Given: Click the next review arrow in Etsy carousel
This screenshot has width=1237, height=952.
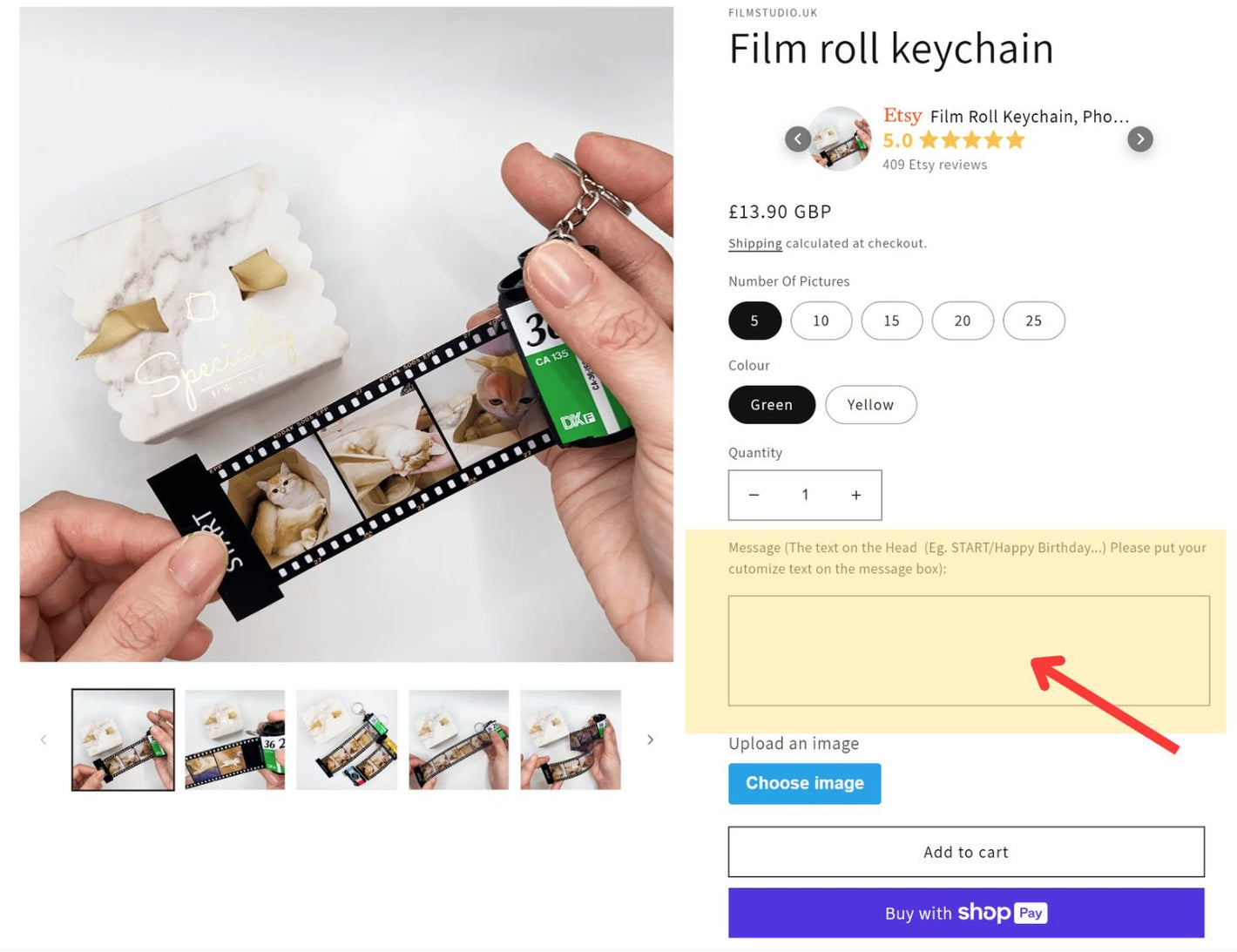Looking at the screenshot, I should click(1139, 139).
